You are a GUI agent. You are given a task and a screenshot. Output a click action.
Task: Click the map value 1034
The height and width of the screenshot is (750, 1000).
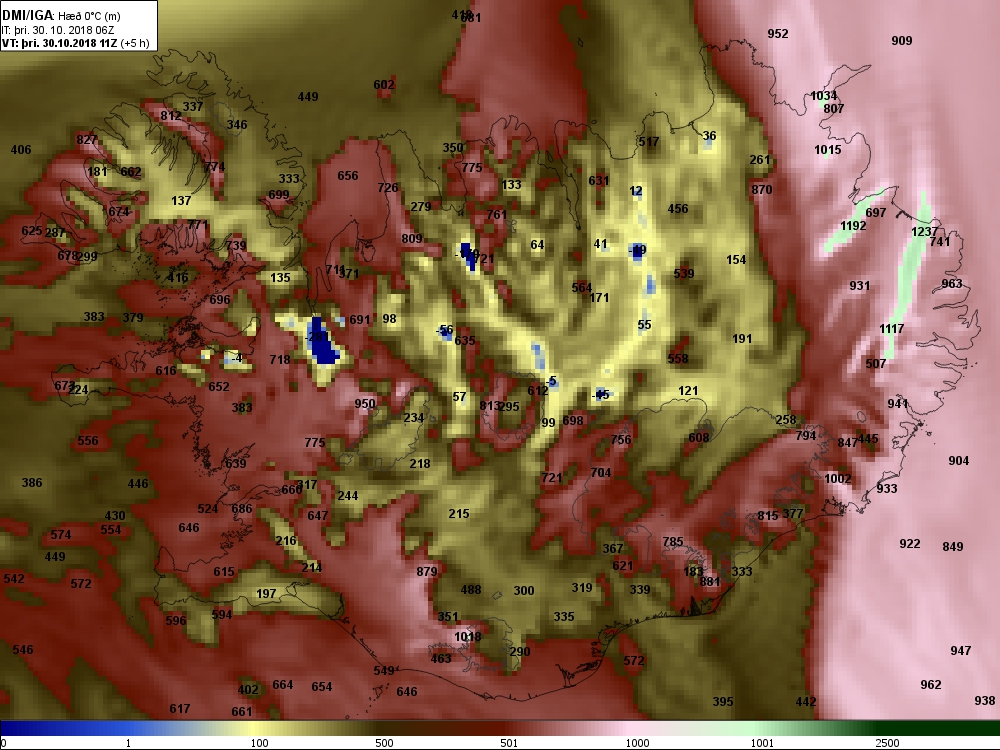click(x=823, y=96)
